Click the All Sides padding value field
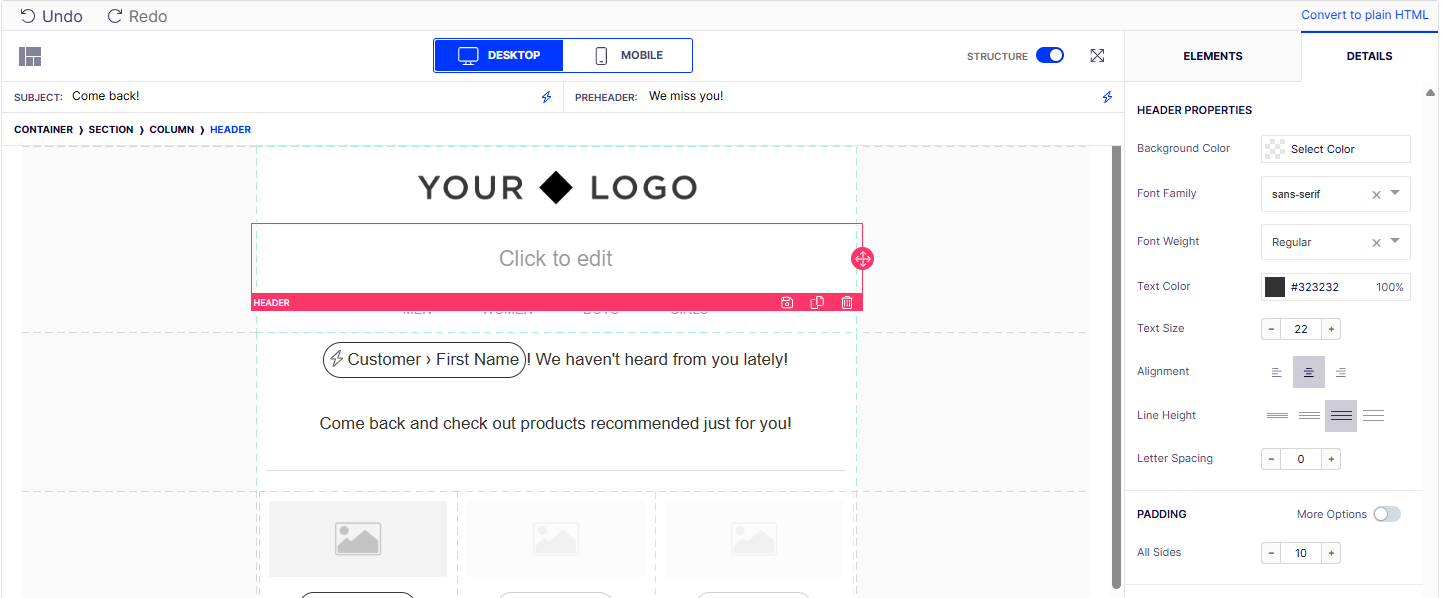 [x=1301, y=553]
